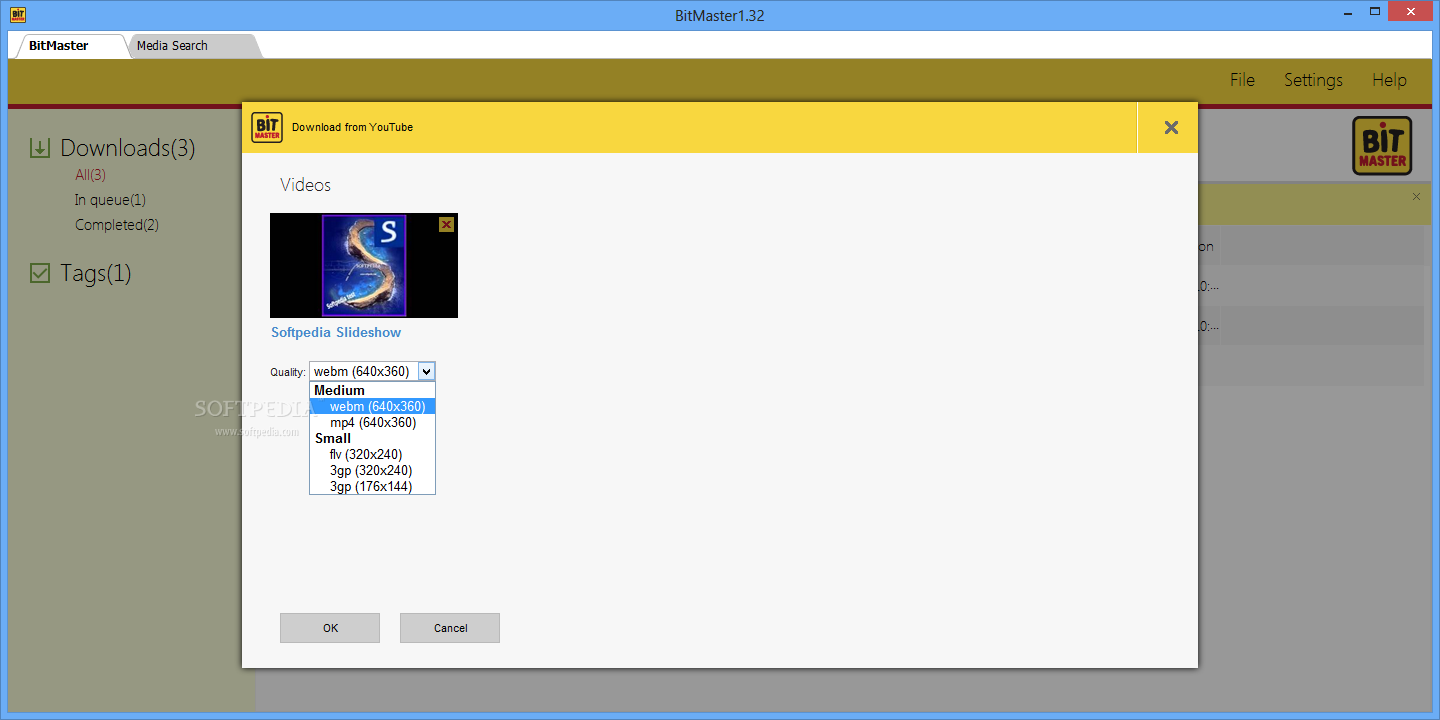Switch to the BitMaster tab
The width and height of the screenshot is (1440, 720).
70,45
